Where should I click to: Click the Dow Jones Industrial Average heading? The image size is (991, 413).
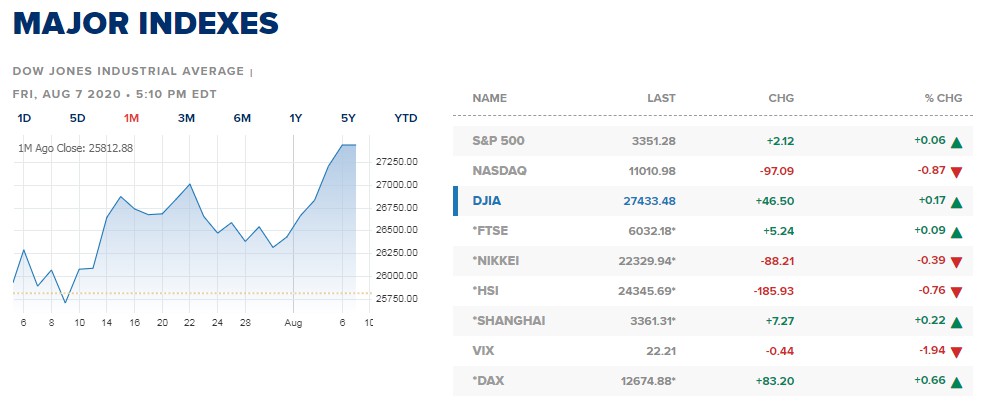pyautogui.click(x=128, y=71)
